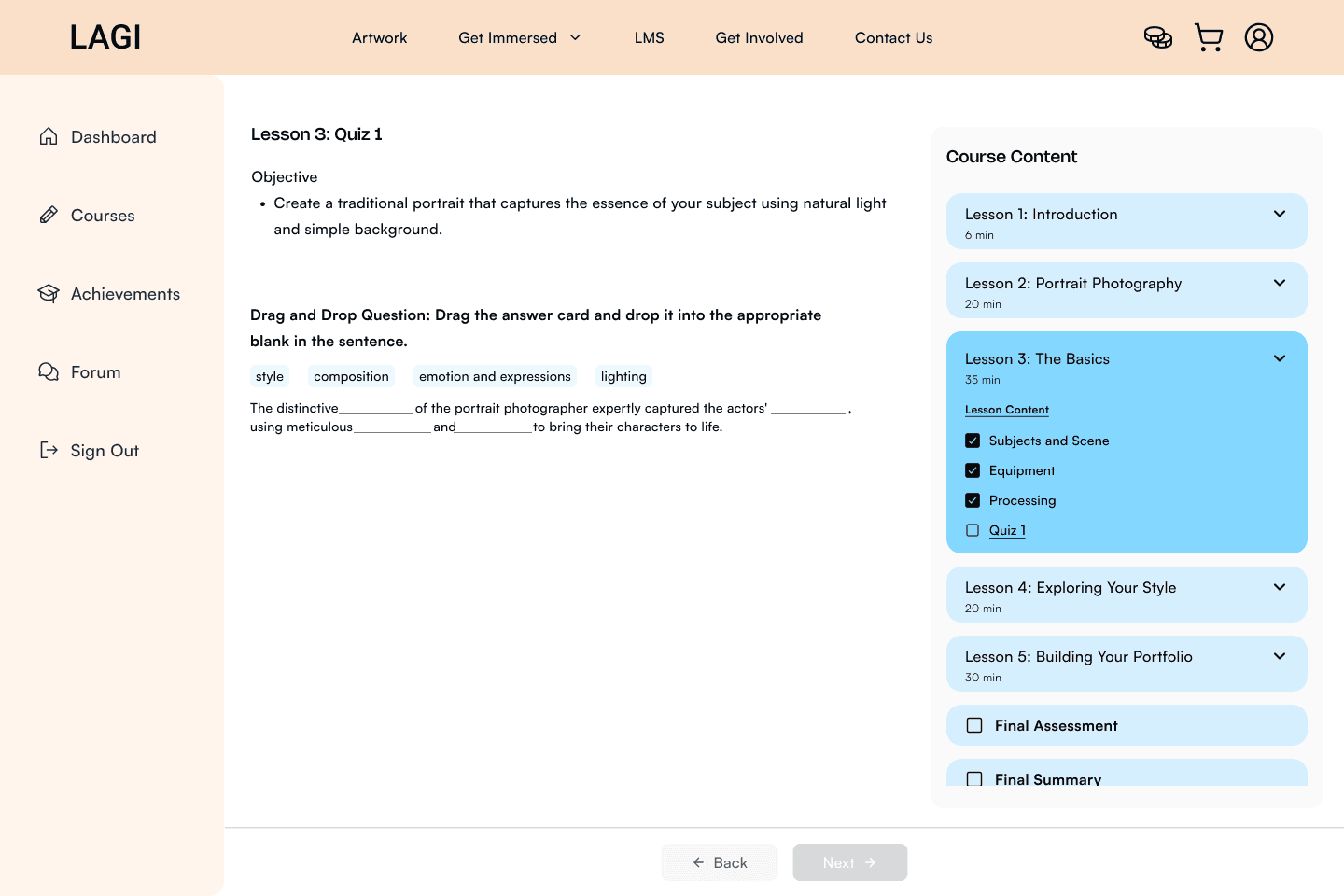
Task: Click the Back button
Action: coord(720,862)
